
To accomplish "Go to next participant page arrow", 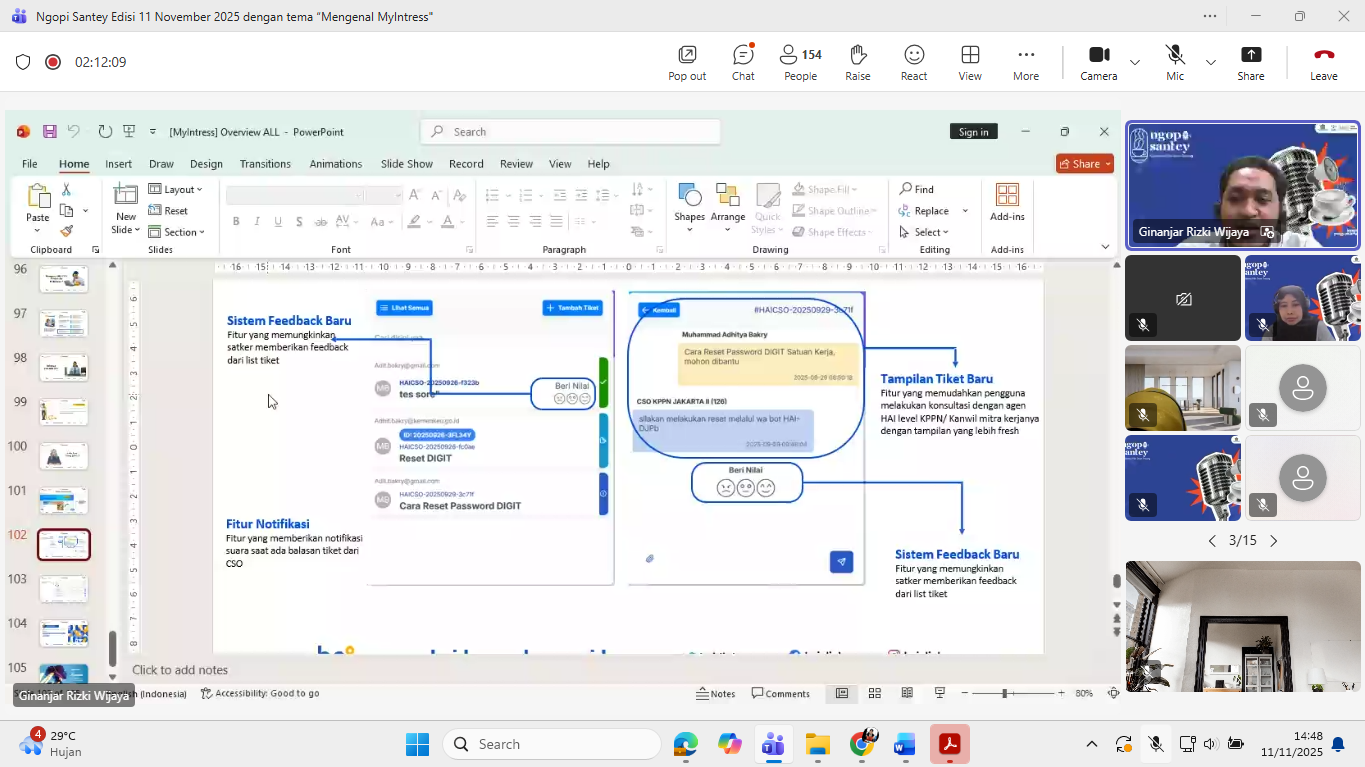I will 1274,541.
